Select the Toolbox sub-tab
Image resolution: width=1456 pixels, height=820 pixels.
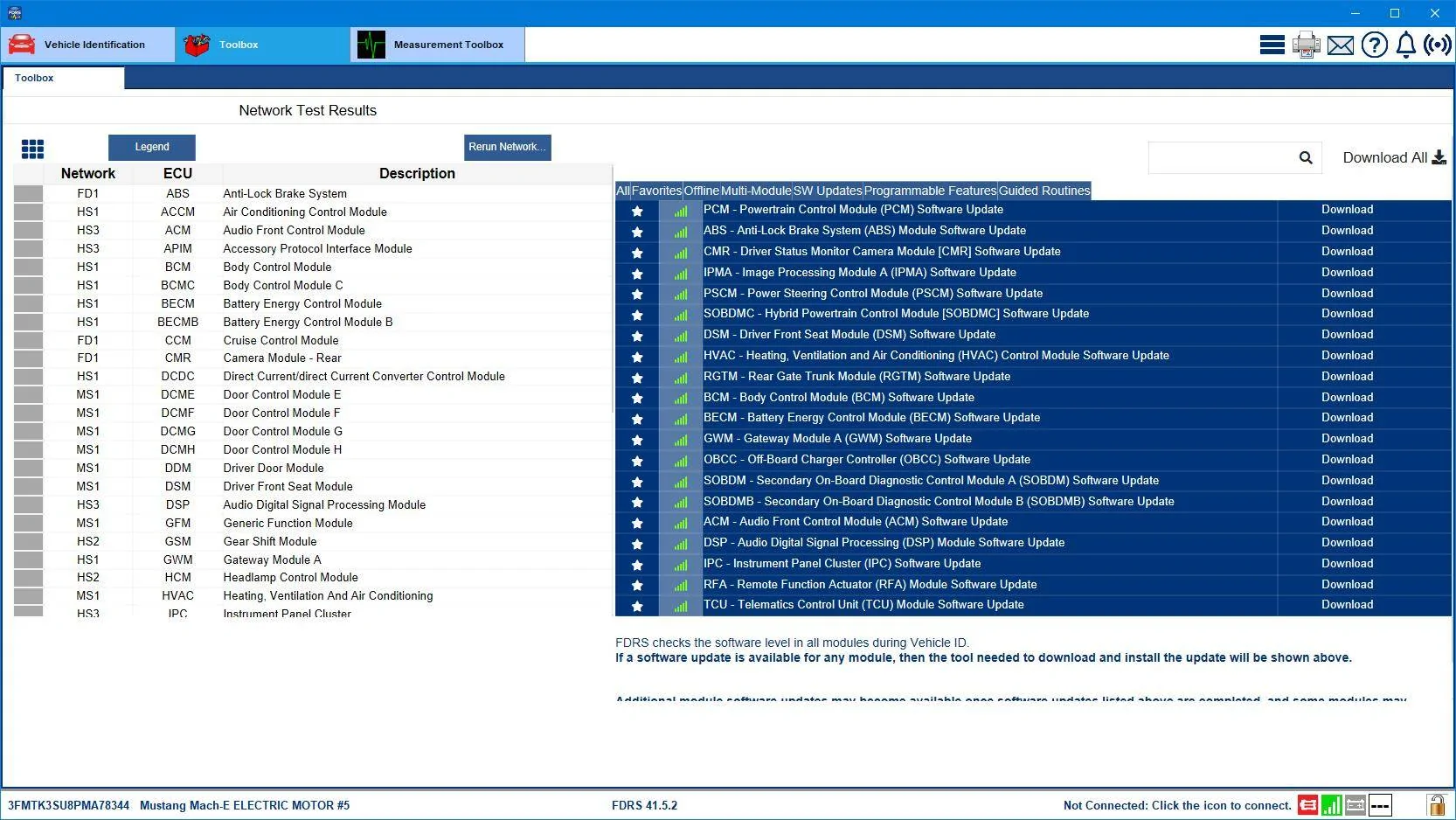[63, 78]
